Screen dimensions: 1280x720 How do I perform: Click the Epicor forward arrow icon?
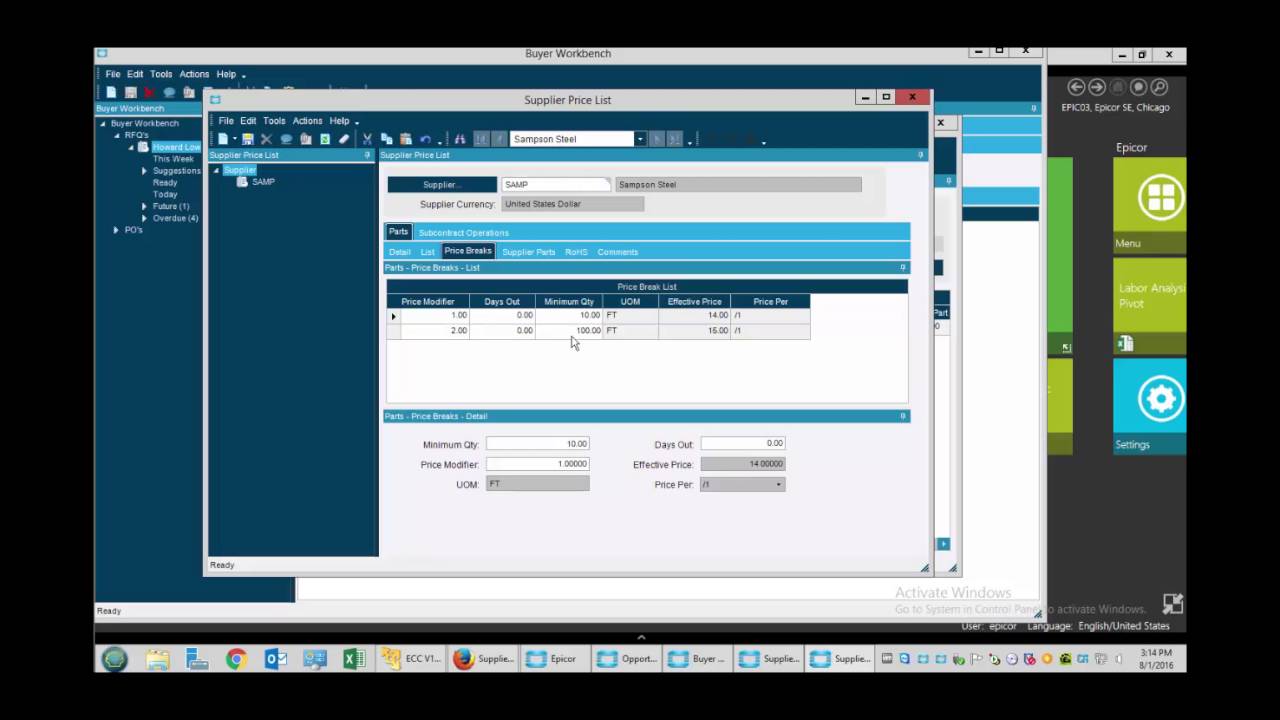pos(1097,87)
